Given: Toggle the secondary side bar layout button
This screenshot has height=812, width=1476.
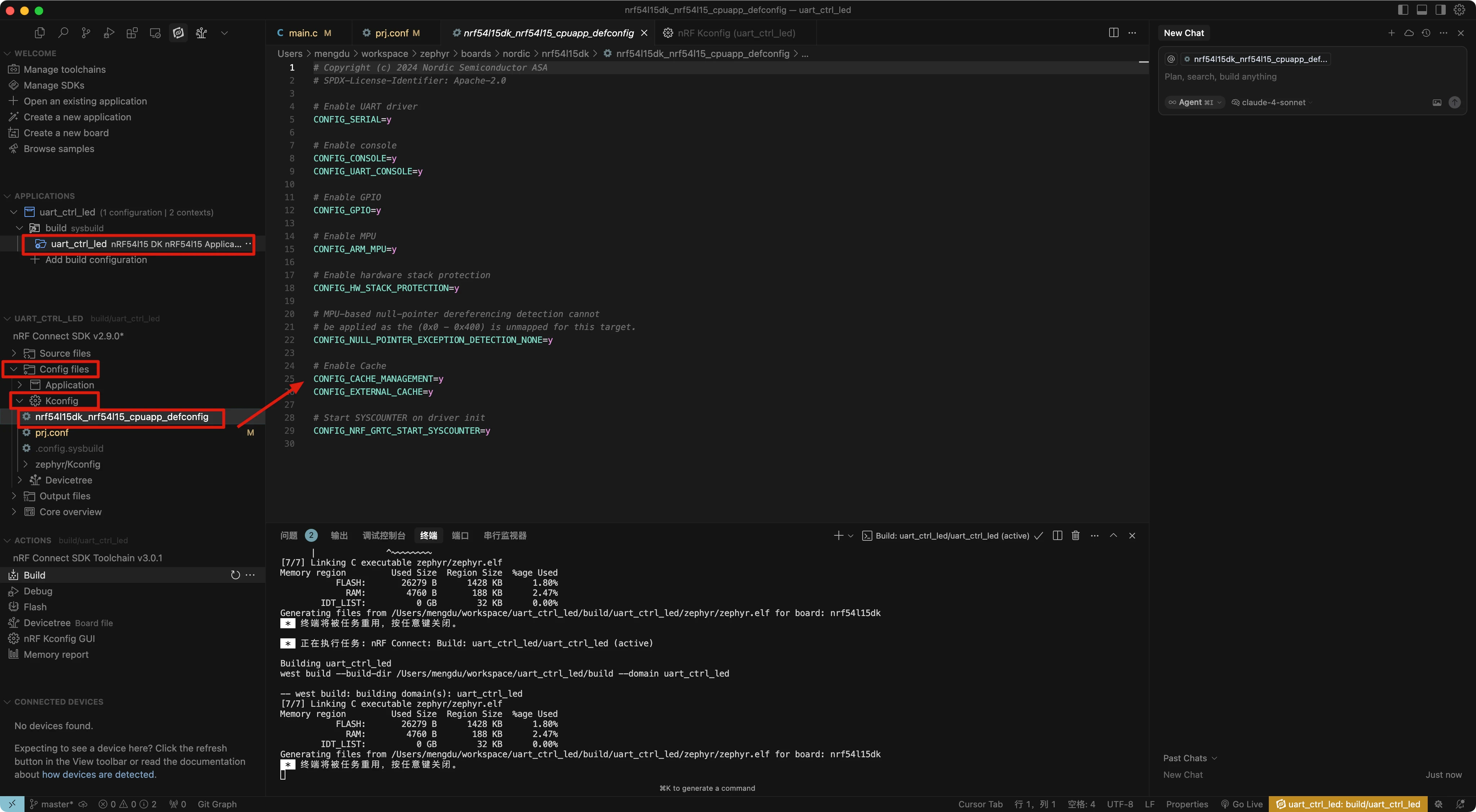Looking at the screenshot, I should pyautogui.click(x=1440, y=10).
